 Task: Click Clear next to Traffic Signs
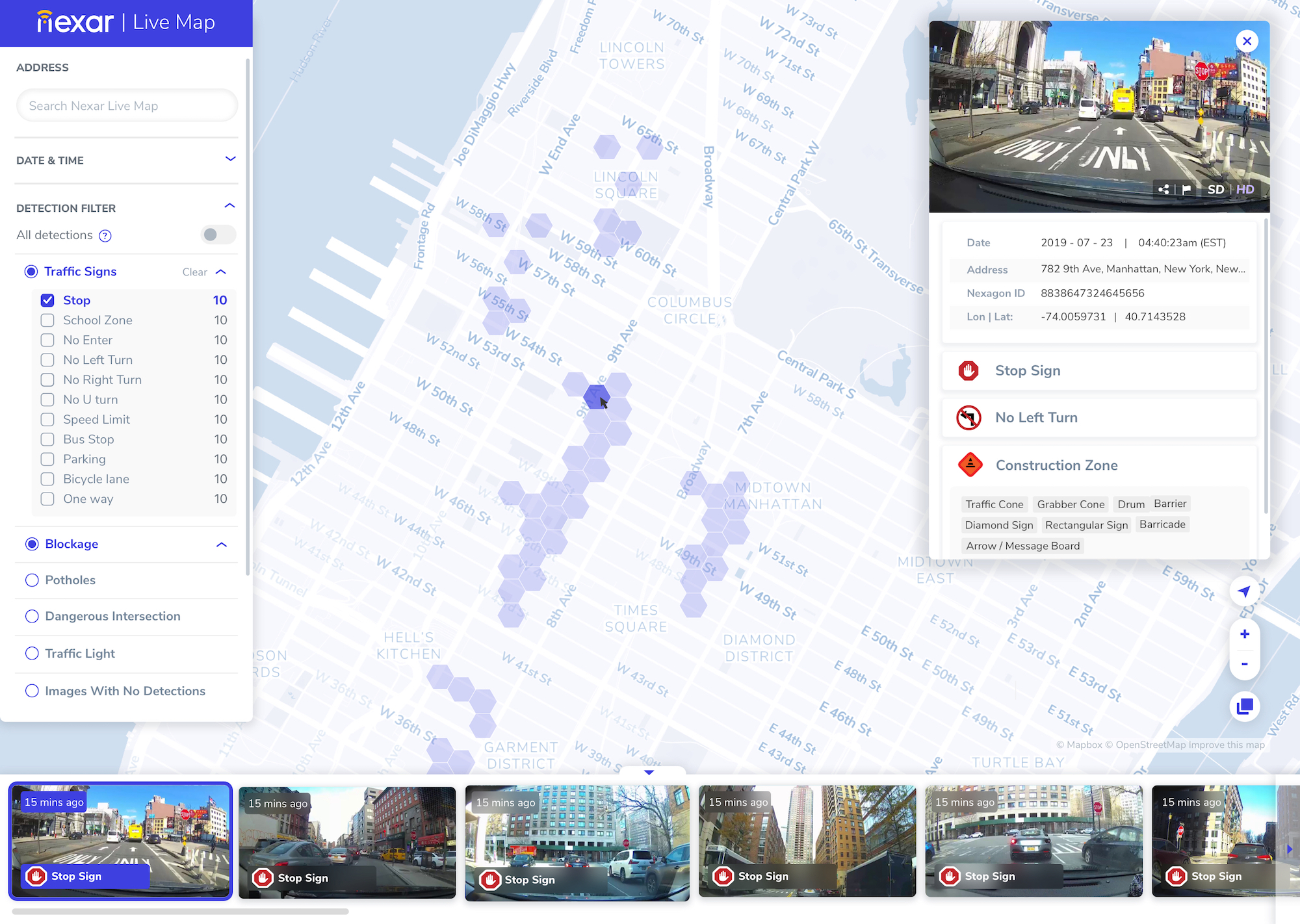pos(194,272)
